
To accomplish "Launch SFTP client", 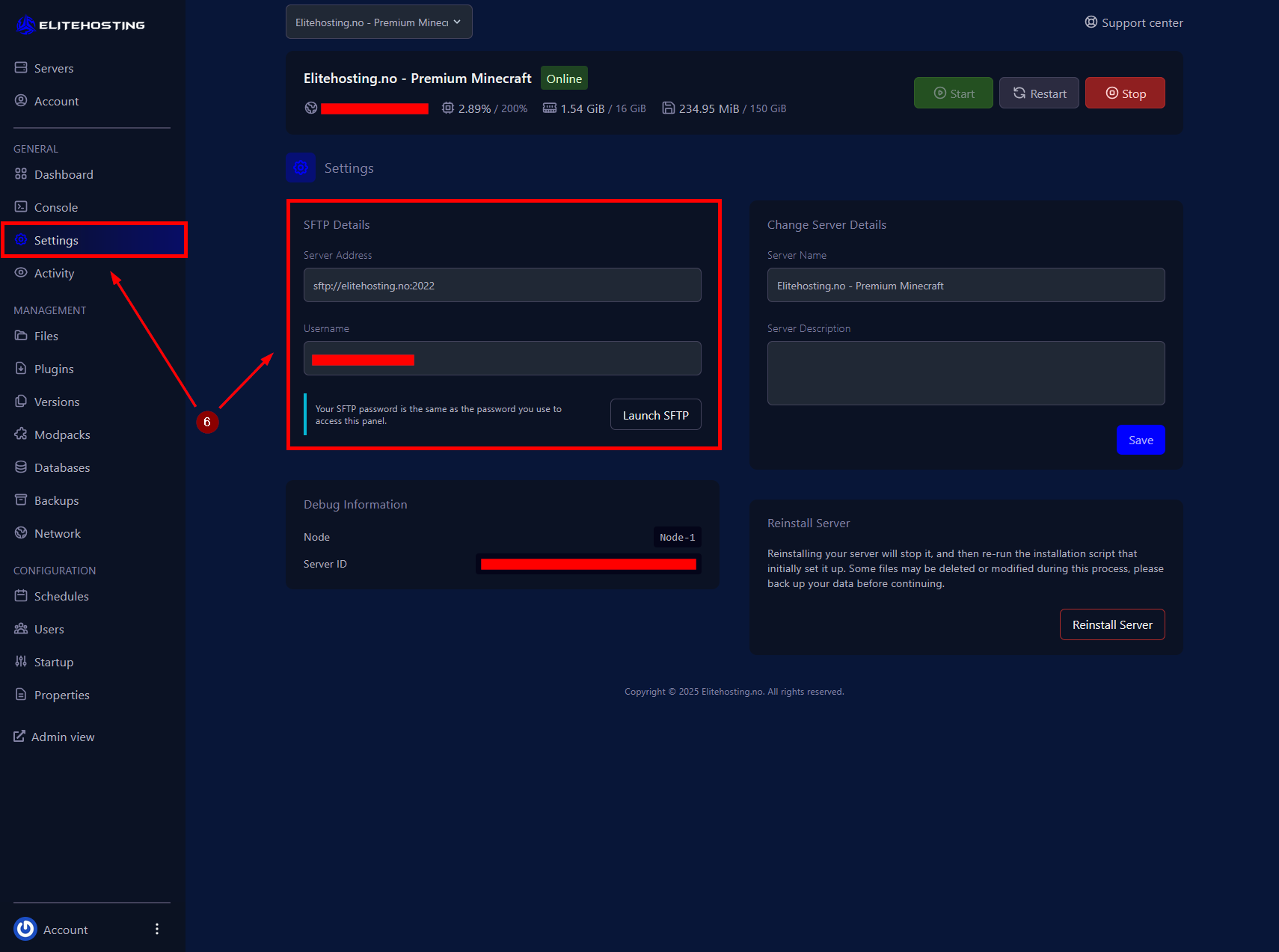I will coord(656,414).
